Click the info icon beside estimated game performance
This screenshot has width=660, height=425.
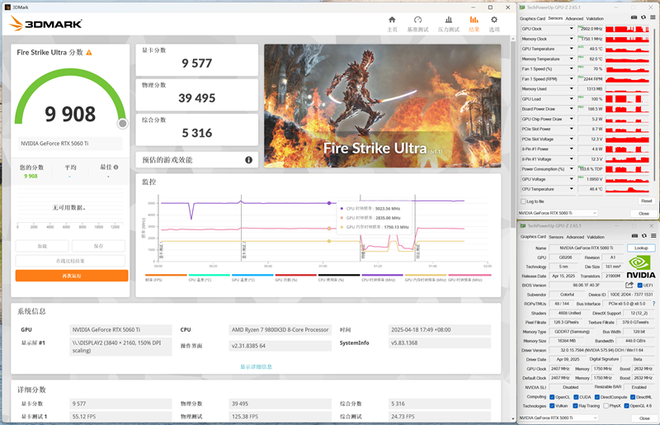click(x=248, y=159)
